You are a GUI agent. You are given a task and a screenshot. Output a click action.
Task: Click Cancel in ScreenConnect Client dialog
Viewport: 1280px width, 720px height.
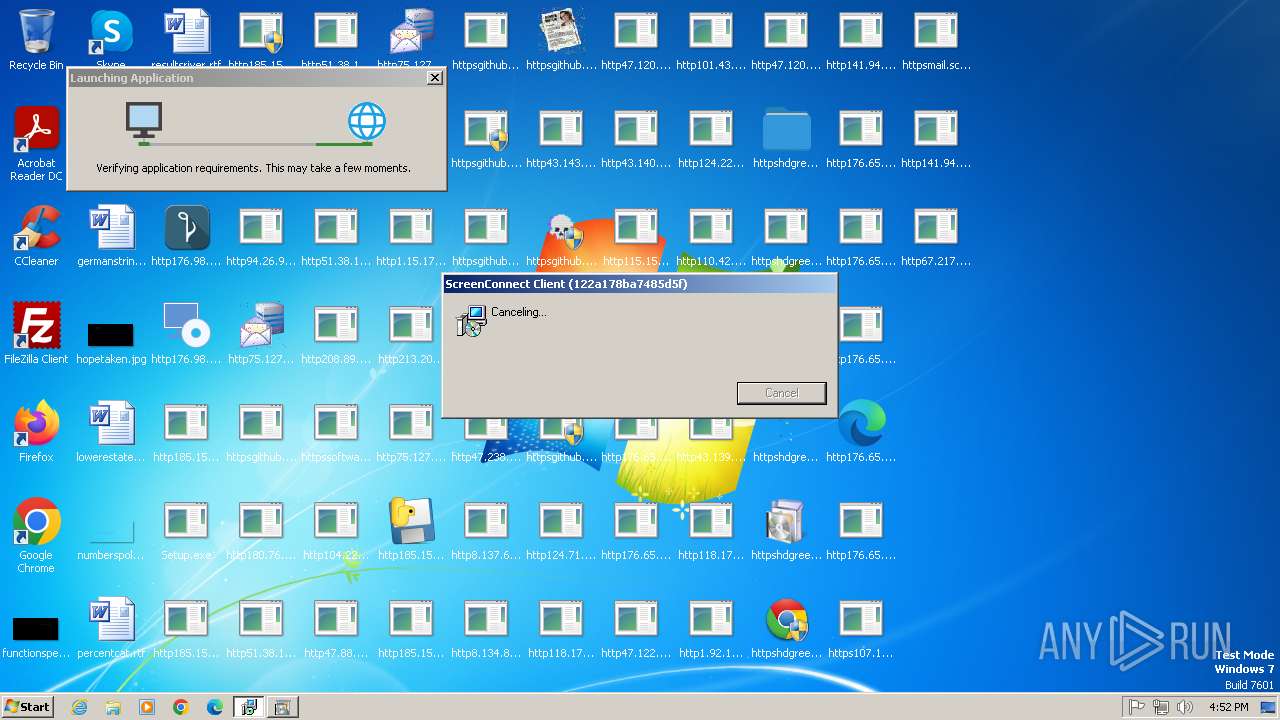[x=782, y=393]
